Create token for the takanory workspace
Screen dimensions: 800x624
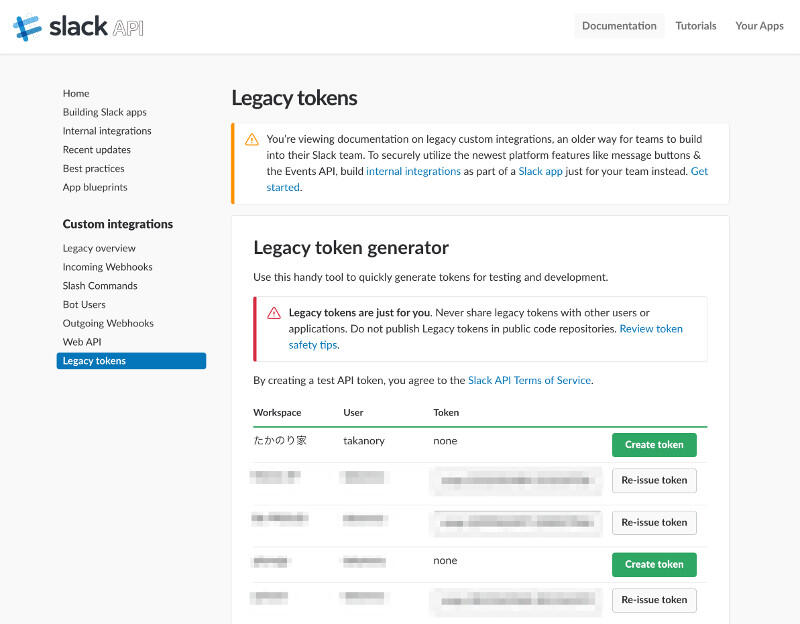tap(654, 444)
